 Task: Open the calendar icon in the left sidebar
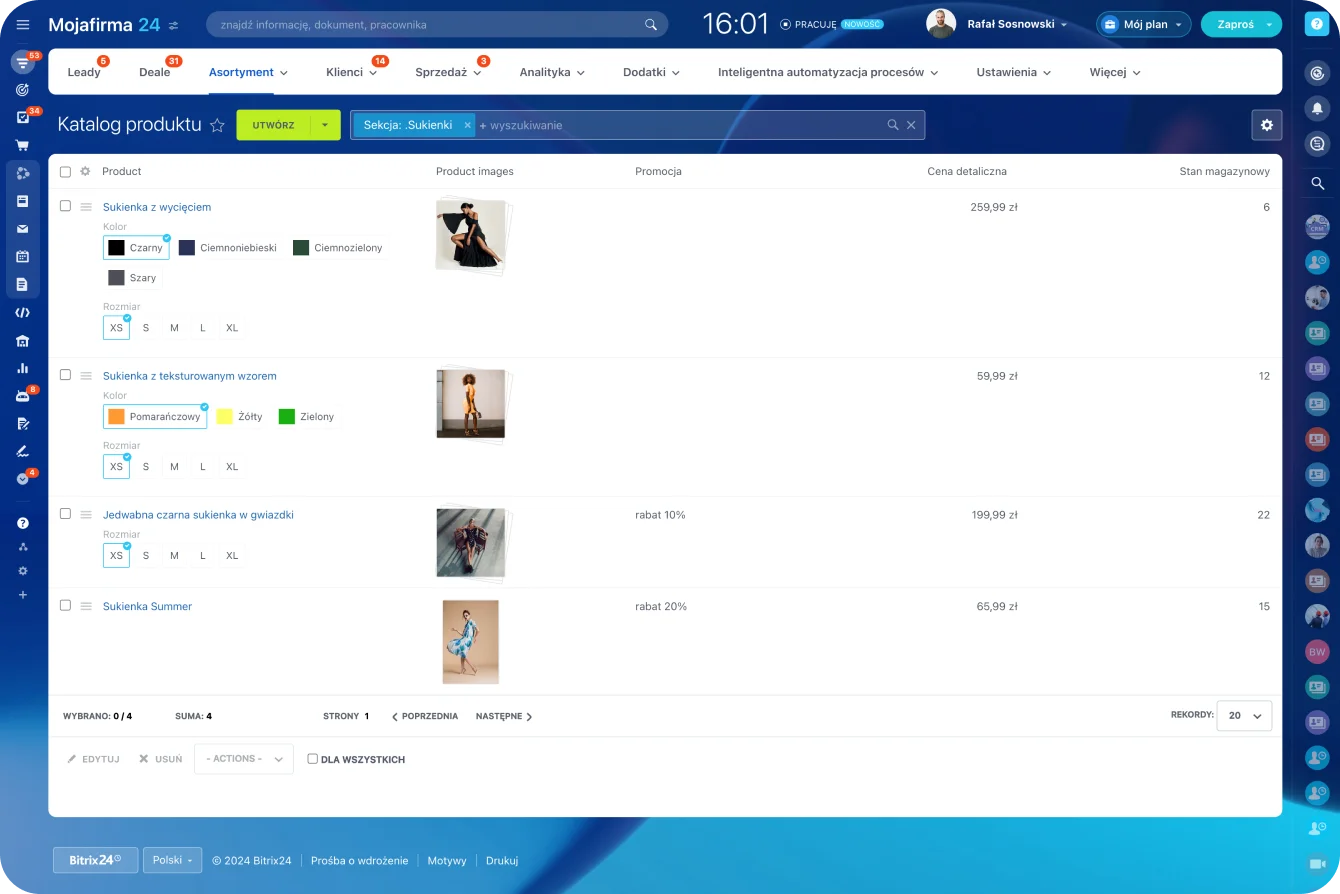tap(22, 256)
